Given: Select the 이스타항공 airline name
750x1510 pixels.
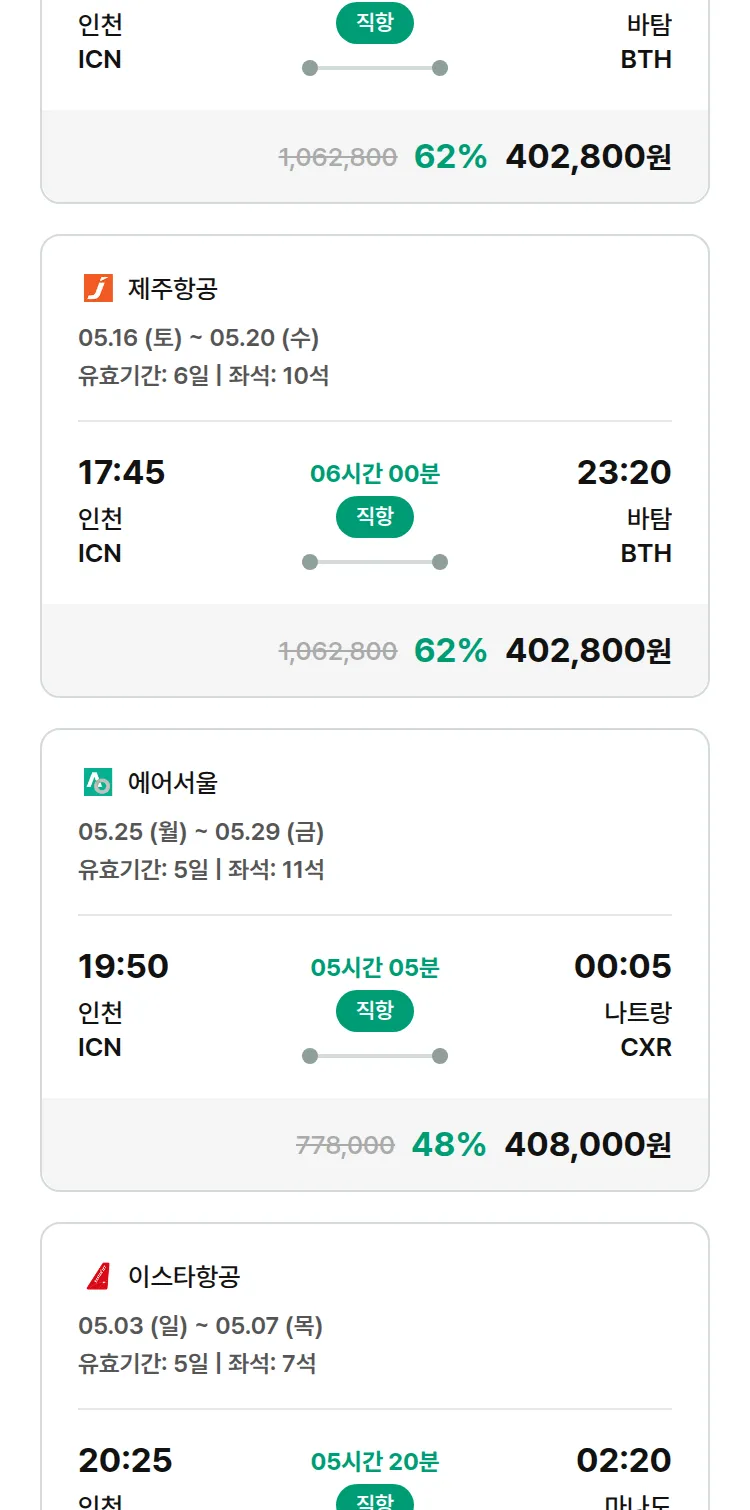Looking at the screenshot, I should pyautogui.click(x=184, y=1277).
